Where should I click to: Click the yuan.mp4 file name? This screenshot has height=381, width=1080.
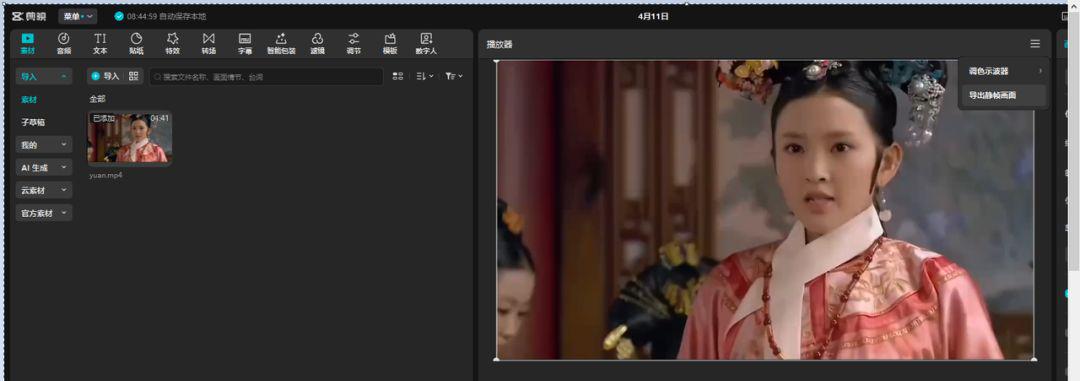(x=106, y=175)
